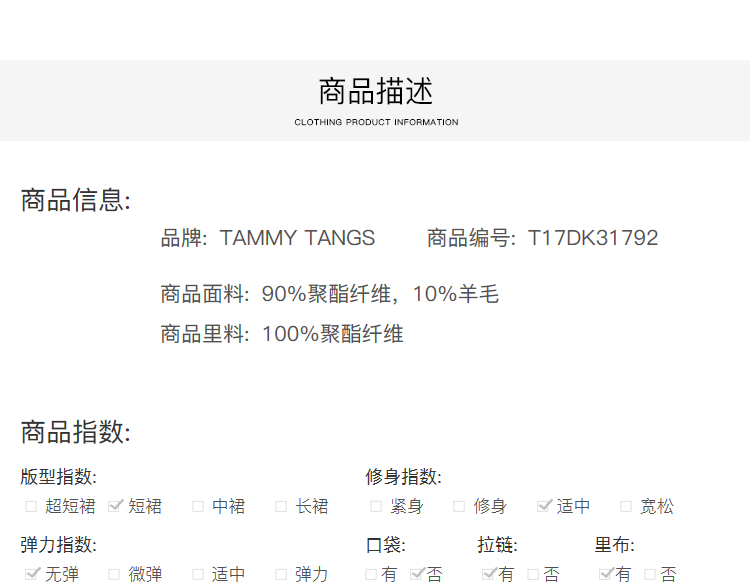Check the 超短裙 checkbox
Screen dimensions: 750x586
point(31,507)
